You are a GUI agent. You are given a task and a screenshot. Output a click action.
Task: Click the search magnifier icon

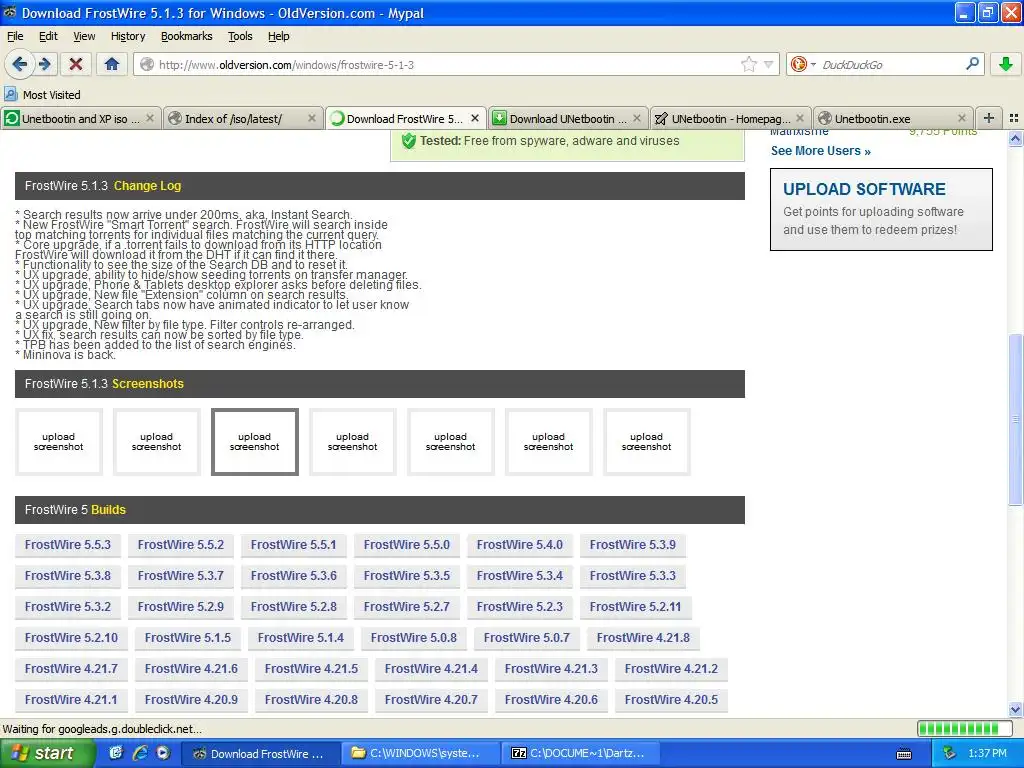(972, 64)
